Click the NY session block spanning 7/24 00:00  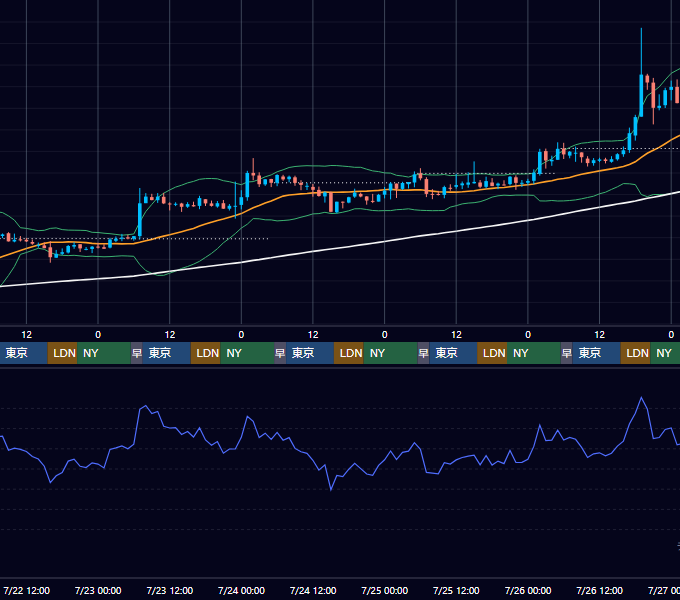click(247, 353)
